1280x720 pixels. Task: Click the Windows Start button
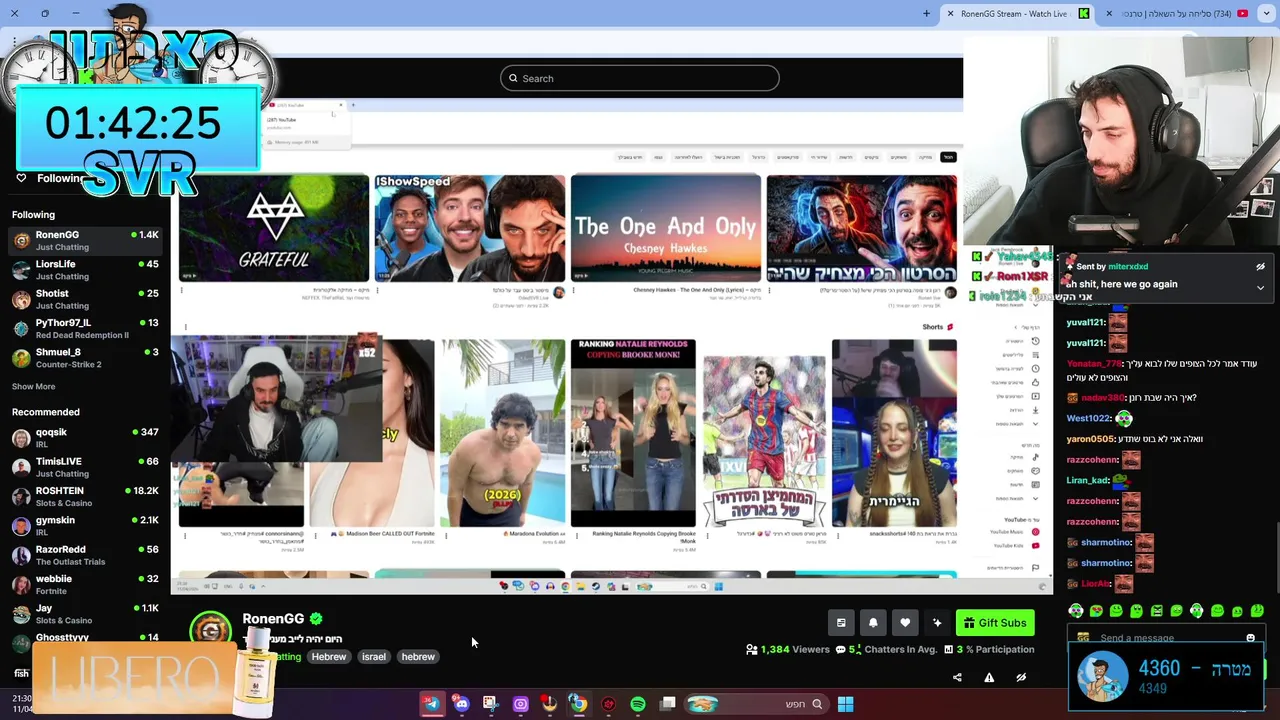(845, 704)
